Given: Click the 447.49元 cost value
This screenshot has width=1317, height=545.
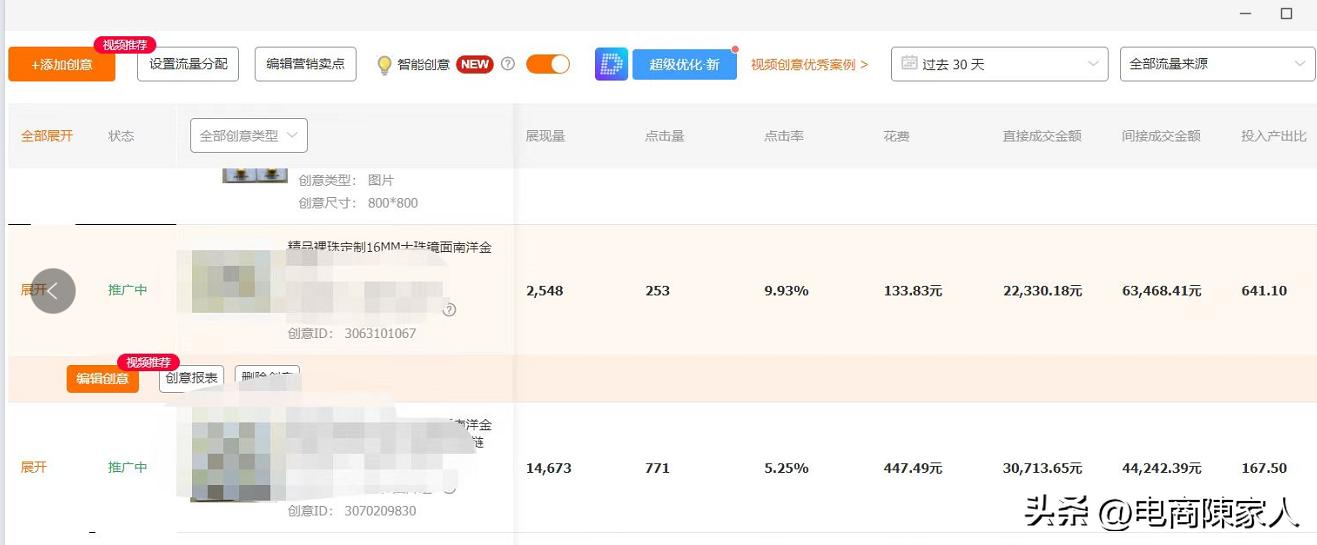Looking at the screenshot, I should [x=913, y=468].
